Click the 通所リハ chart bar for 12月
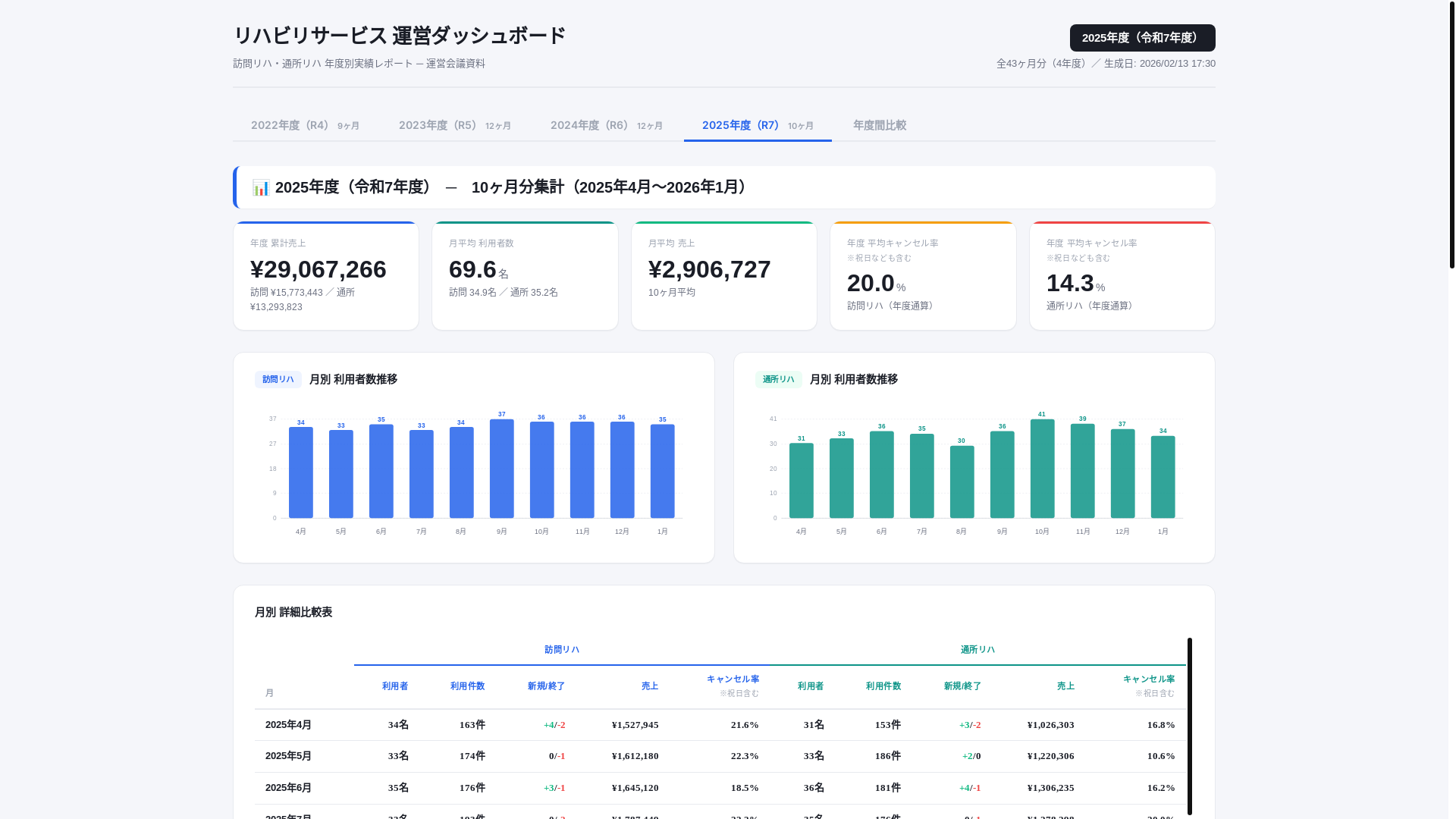This screenshot has height=819, width=1456. [x=1123, y=473]
